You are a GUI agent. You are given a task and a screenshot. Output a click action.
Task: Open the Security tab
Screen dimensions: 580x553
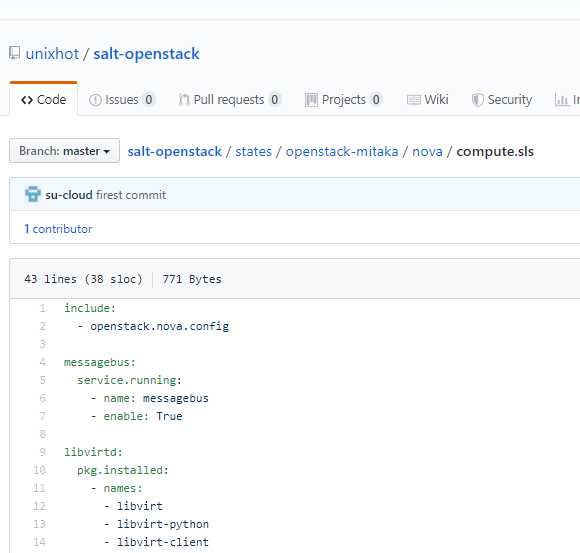point(502,100)
